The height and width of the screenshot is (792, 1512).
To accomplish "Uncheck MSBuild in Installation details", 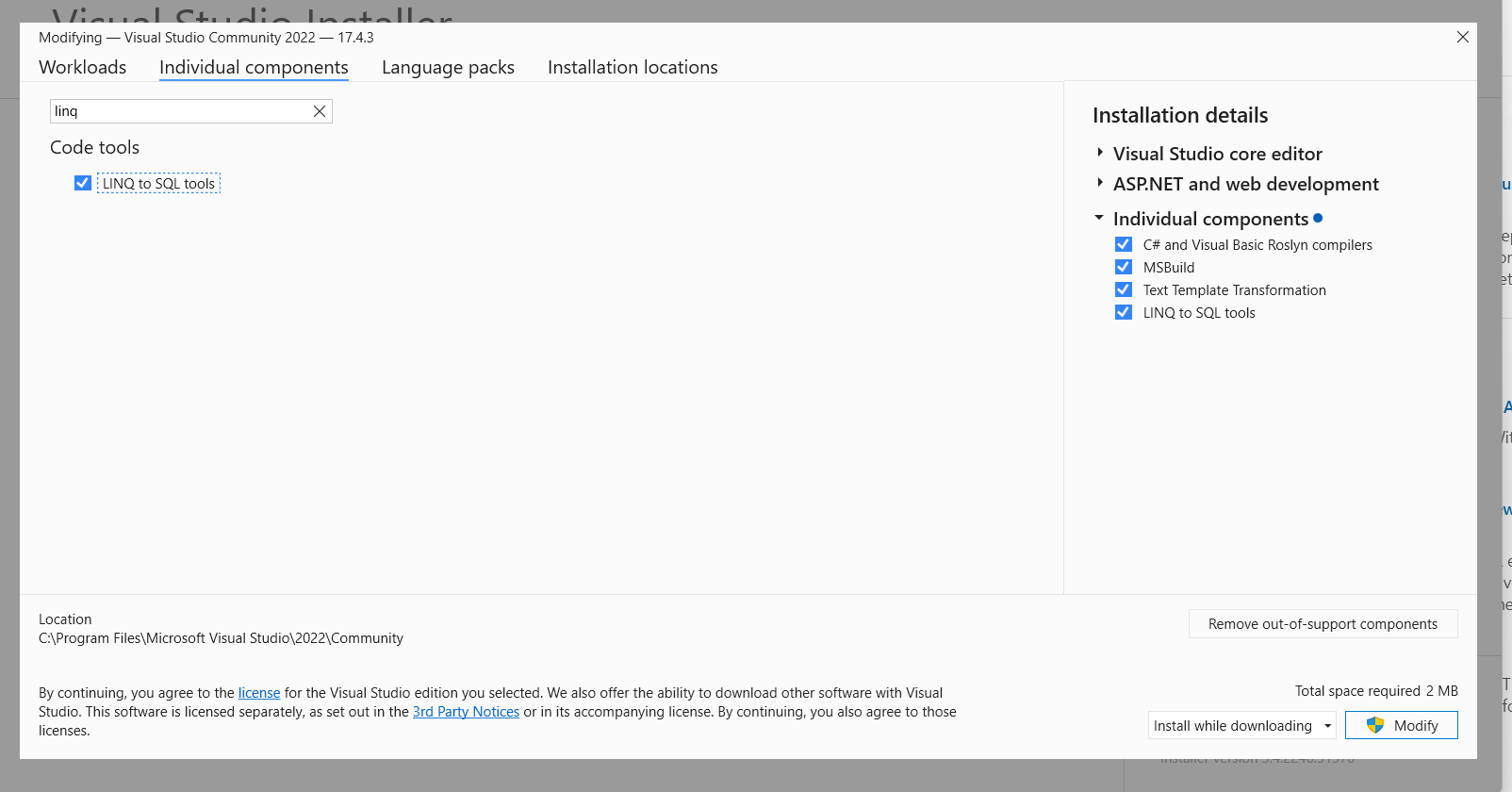I will click(x=1124, y=267).
